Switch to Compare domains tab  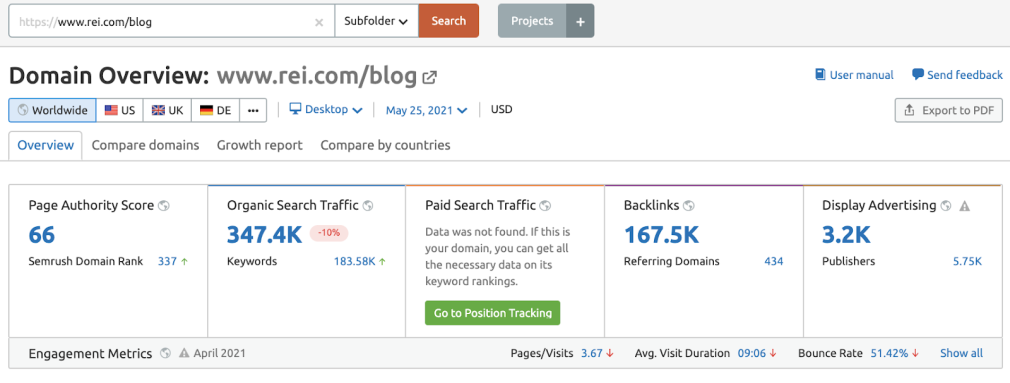146,145
